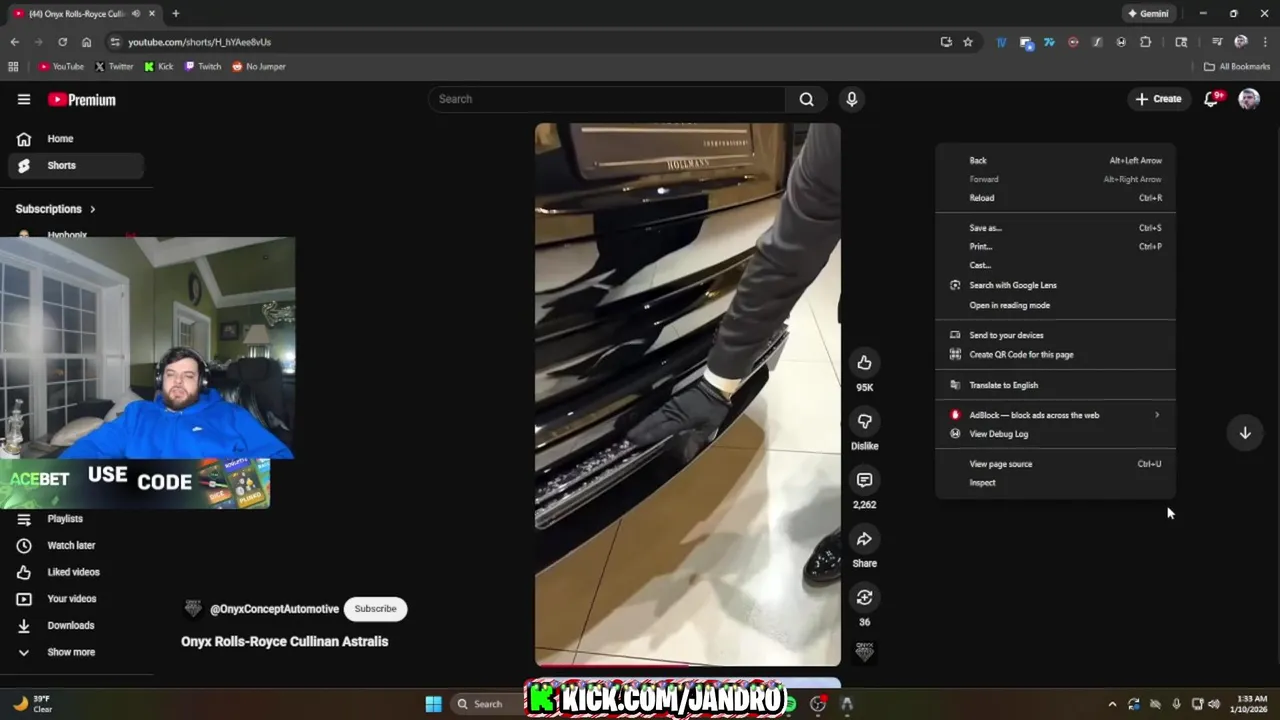The image size is (1280, 720).
Task: Open the Chrome extensions puzzle icon
Action: (1145, 42)
